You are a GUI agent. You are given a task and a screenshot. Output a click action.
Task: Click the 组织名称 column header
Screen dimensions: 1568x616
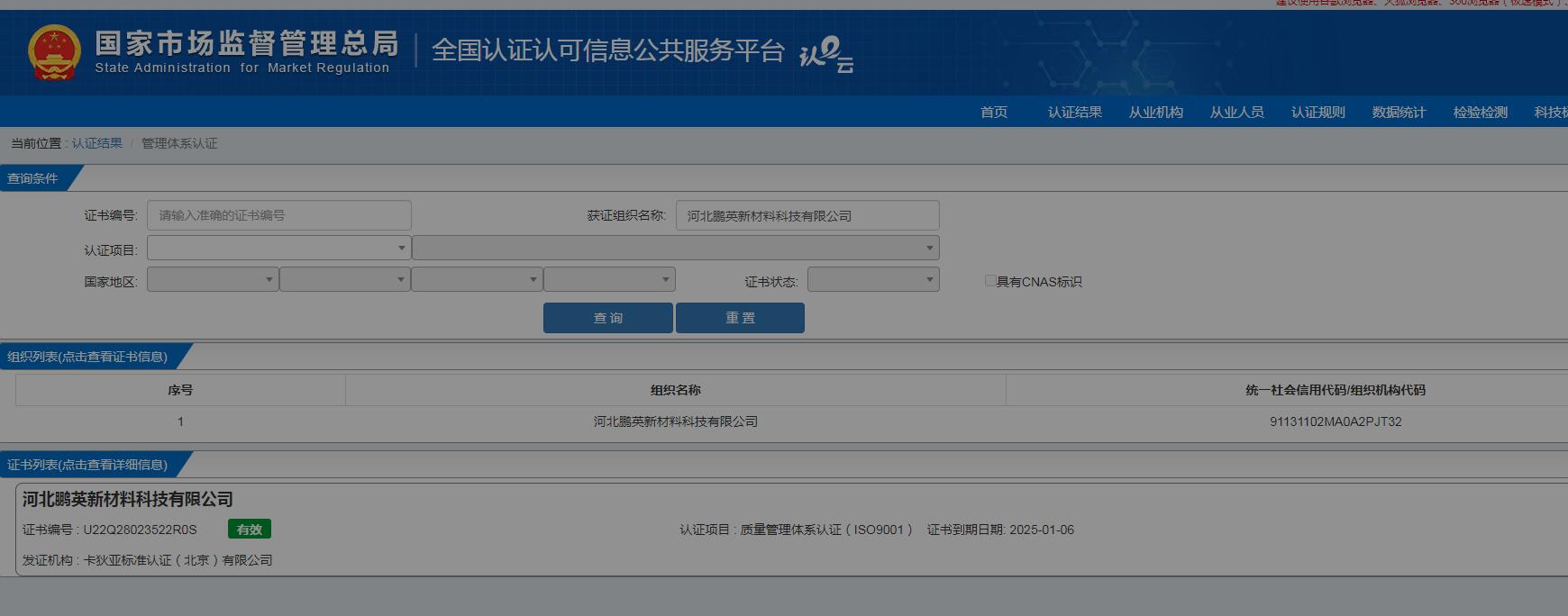676,390
